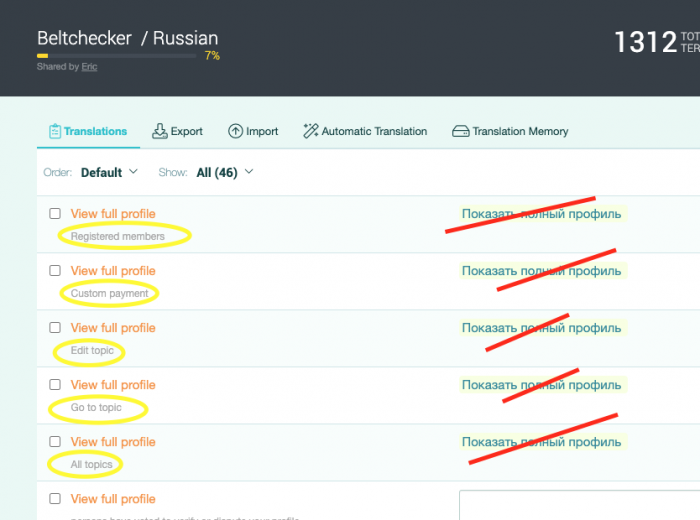Click the Translation Memory drive icon

(x=461, y=131)
